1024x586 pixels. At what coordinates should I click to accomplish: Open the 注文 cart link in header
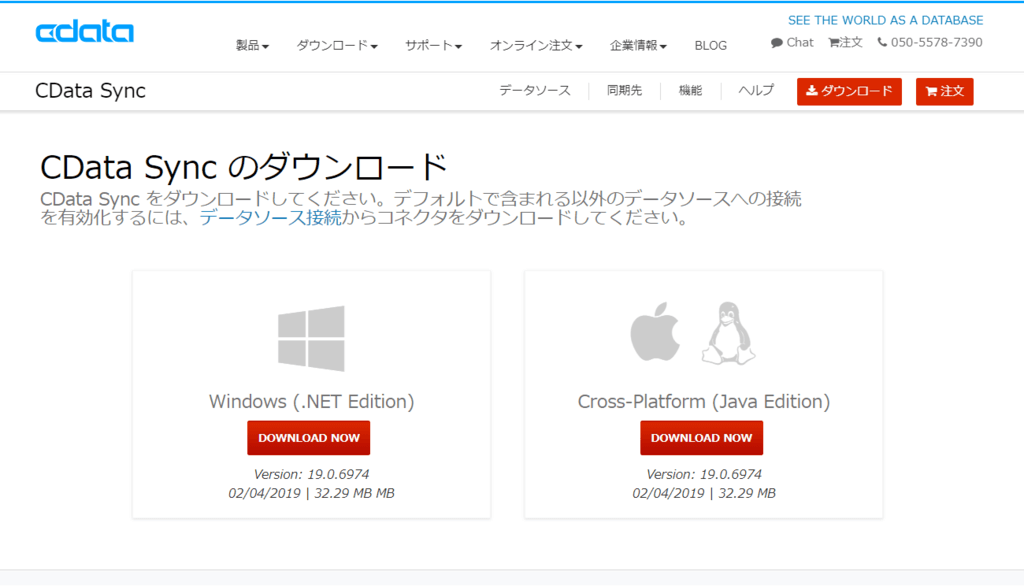click(846, 42)
